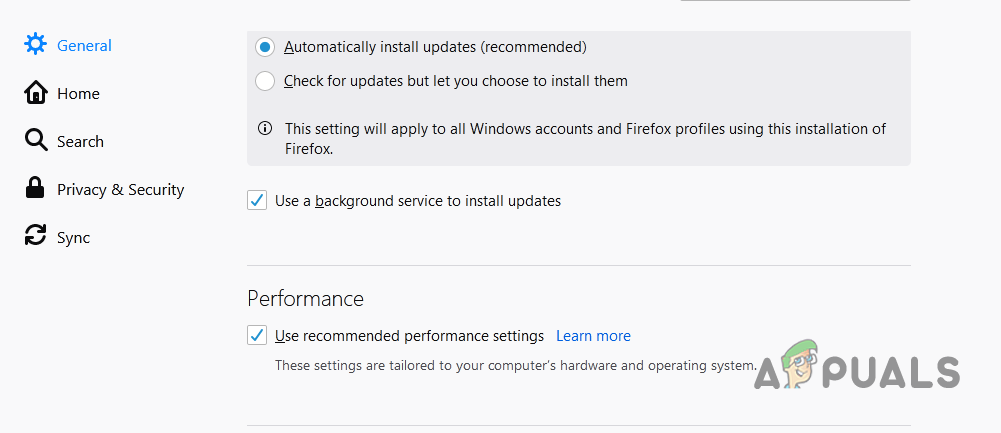The height and width of the screenshot is (433, 1001).
Task: Open the Sync text label
Action: [x=73, y=238]
